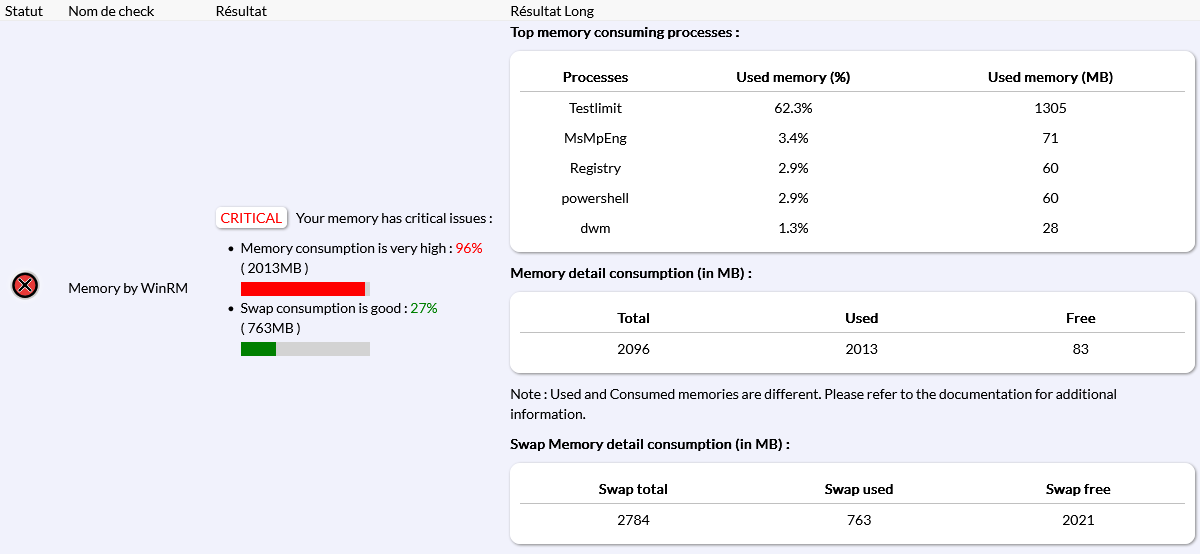Click the Used memory (%) table header
The image size is (1200, 554).
[x=793, y=77]
